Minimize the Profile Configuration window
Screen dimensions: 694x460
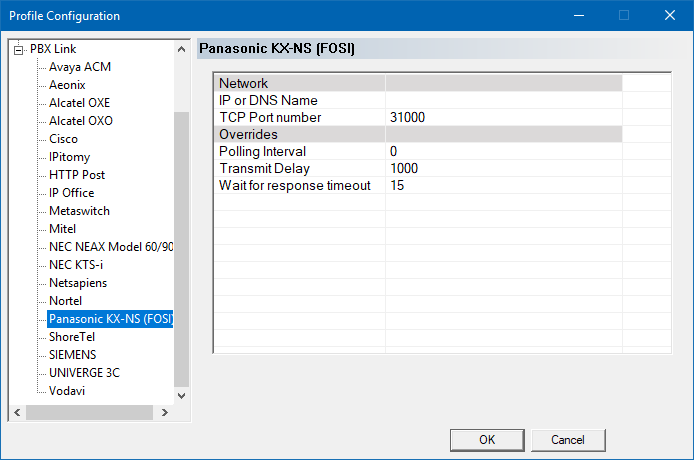pyautogui.click(x=579, y=15)
